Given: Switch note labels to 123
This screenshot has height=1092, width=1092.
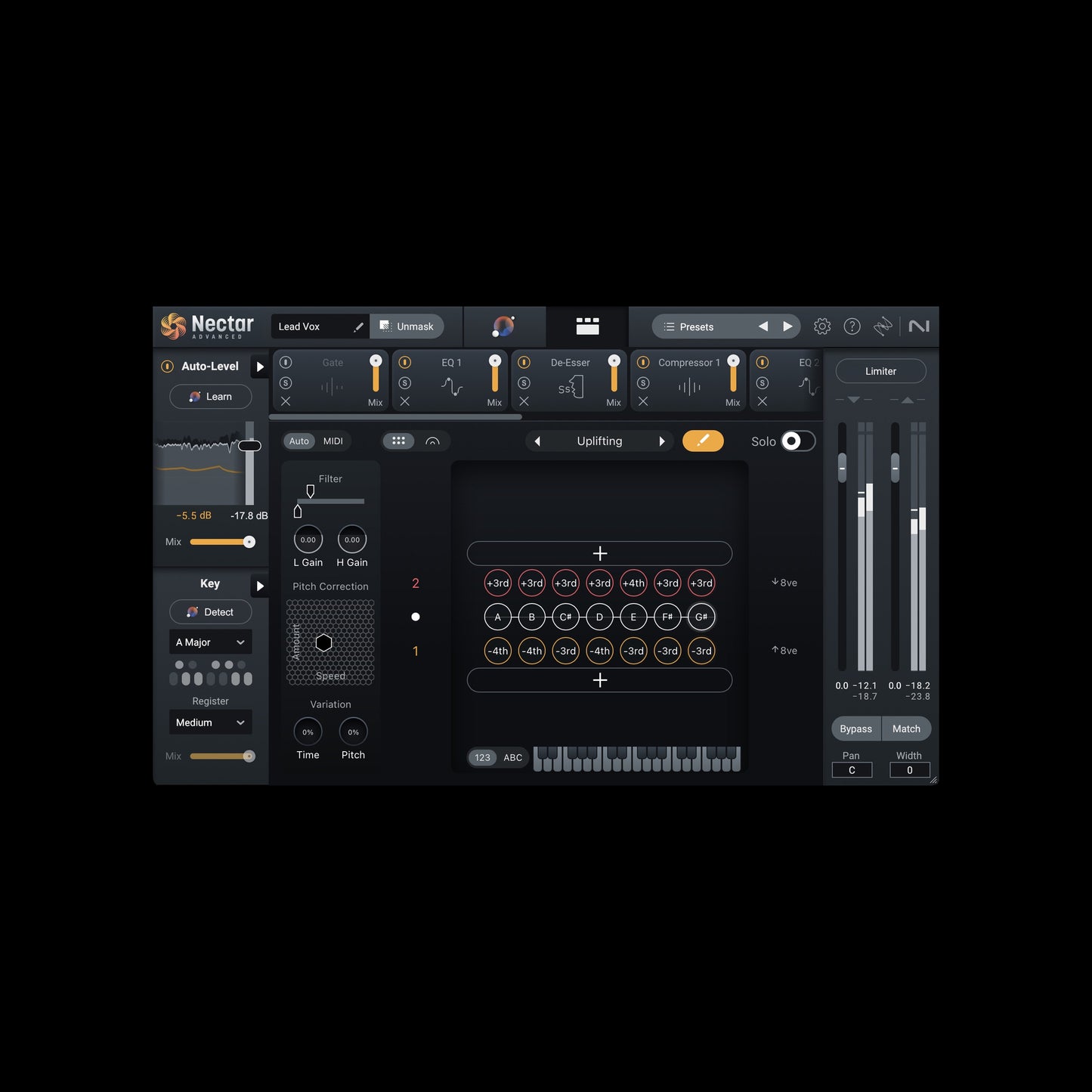Looking at the screenshot, I should [482, 757].
